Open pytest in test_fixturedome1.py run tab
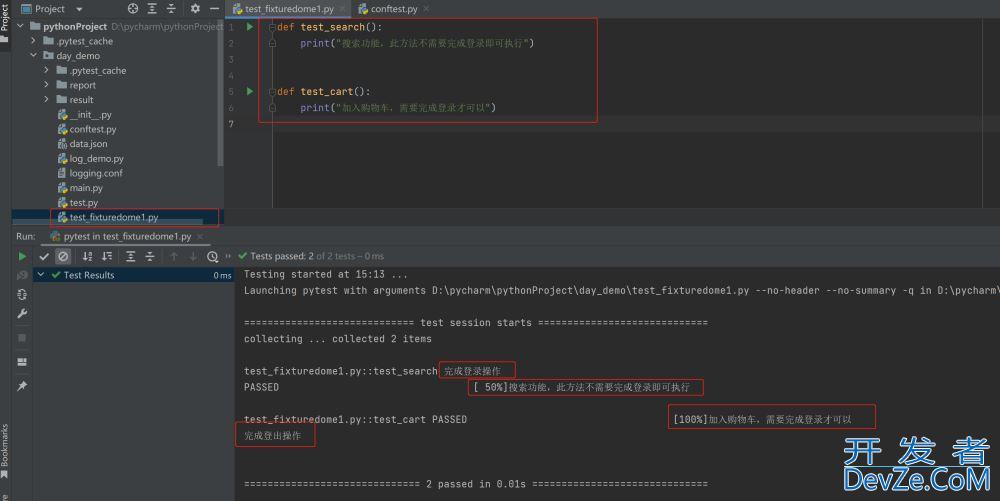 coord(121,236)
